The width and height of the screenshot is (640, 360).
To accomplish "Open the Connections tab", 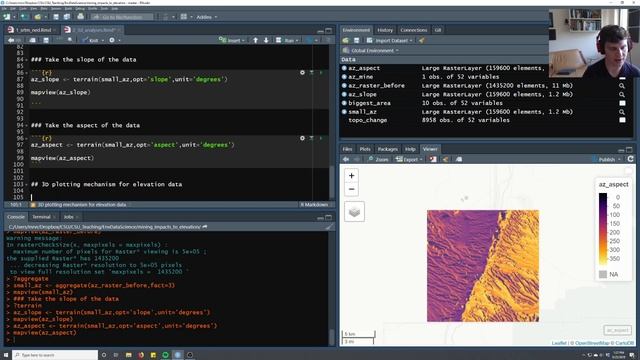I will [413, 30].
